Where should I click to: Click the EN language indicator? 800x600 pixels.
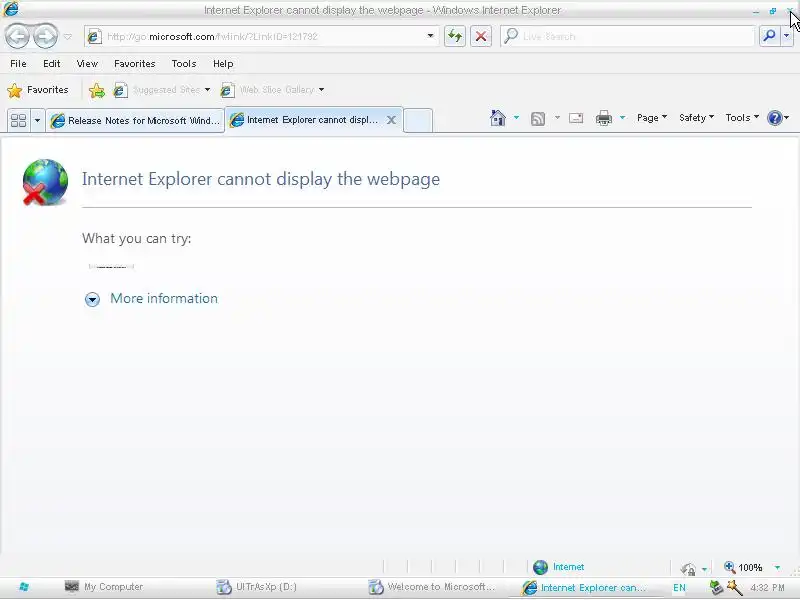tap(679, 588)
